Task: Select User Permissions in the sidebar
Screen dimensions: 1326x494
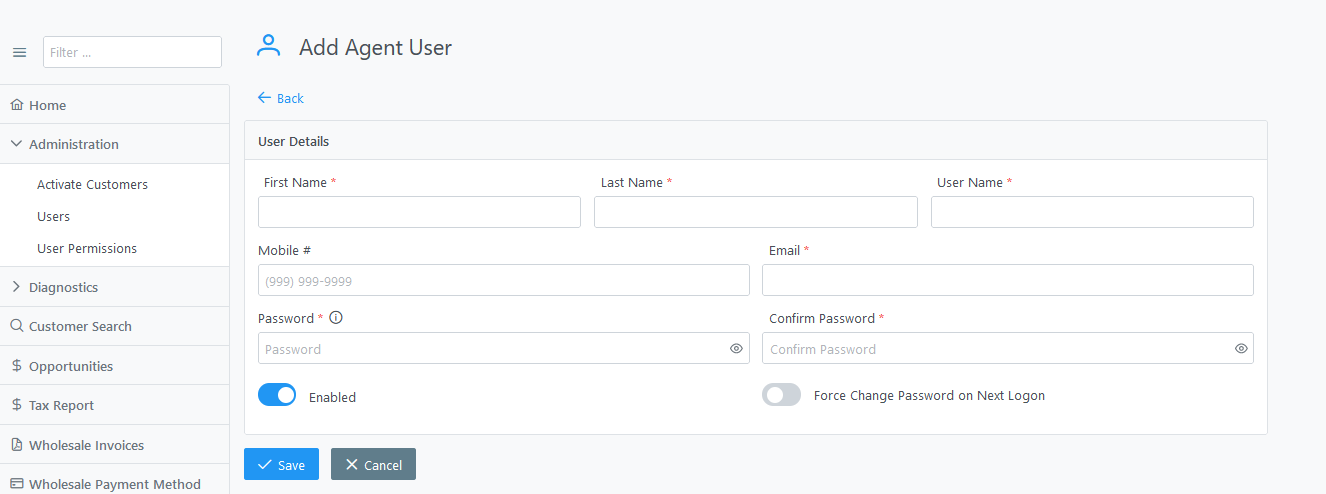Action: click(87, 248)
